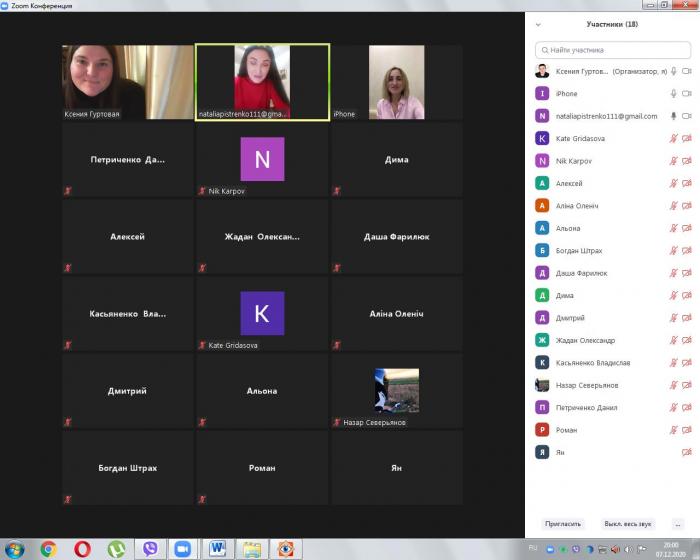Open the Windows Start menu
700x560 pixels.
[16, 549]
